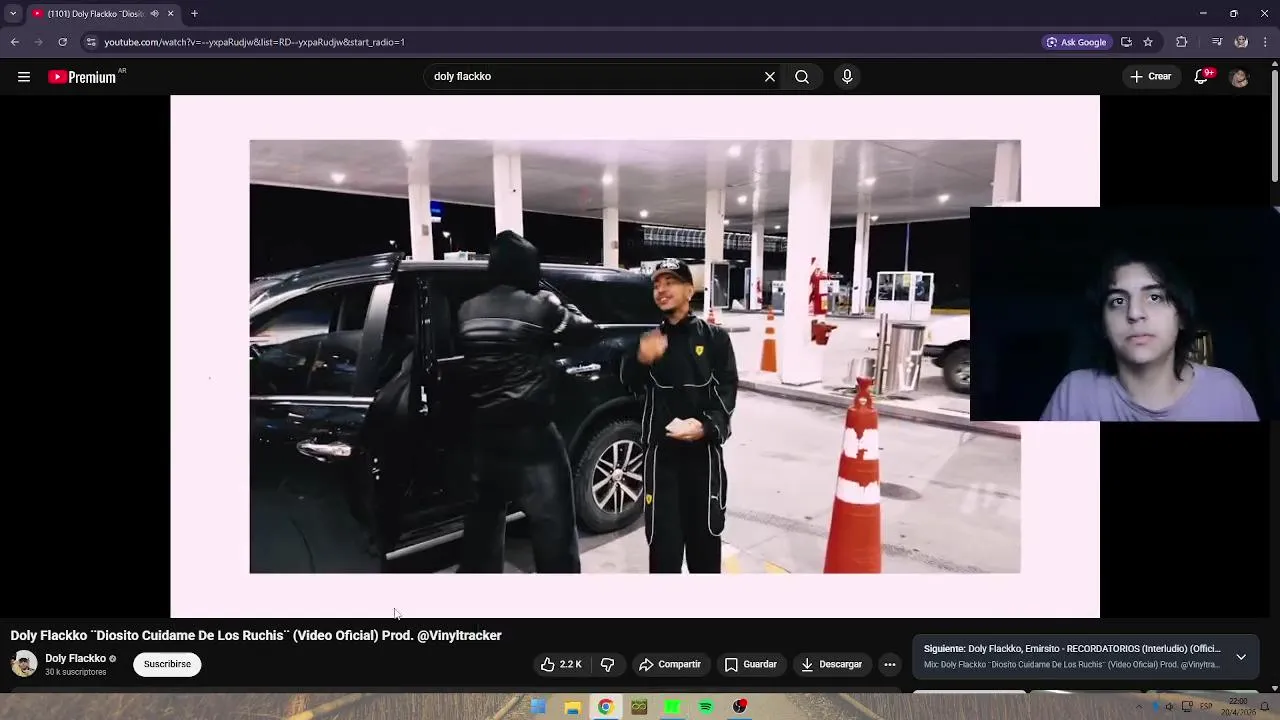Open Doly Flackko channel avatar

24,664
